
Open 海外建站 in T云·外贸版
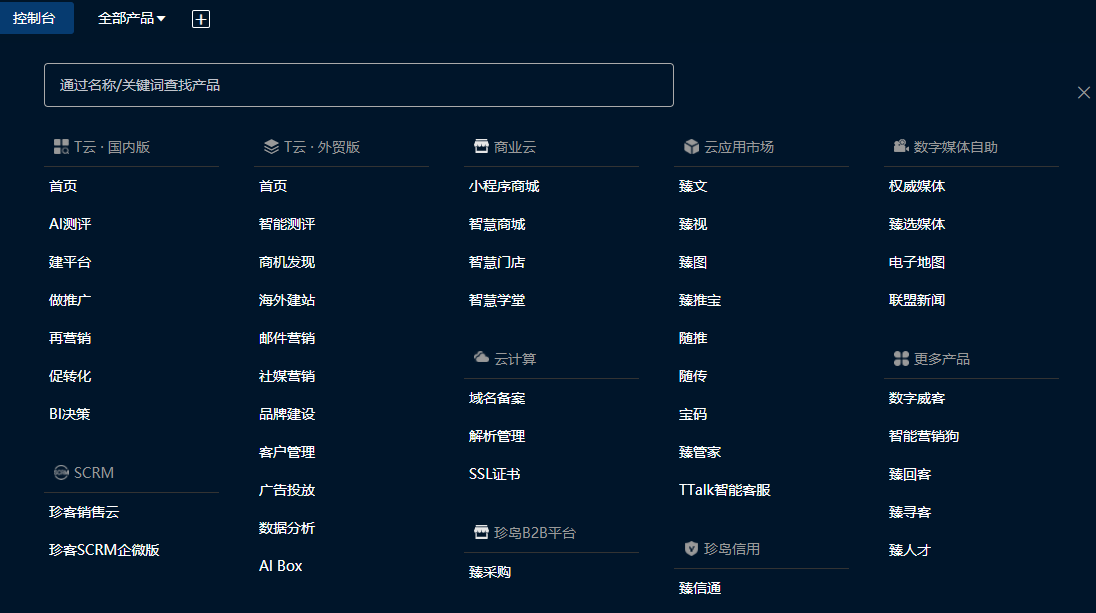coord(287,300)
